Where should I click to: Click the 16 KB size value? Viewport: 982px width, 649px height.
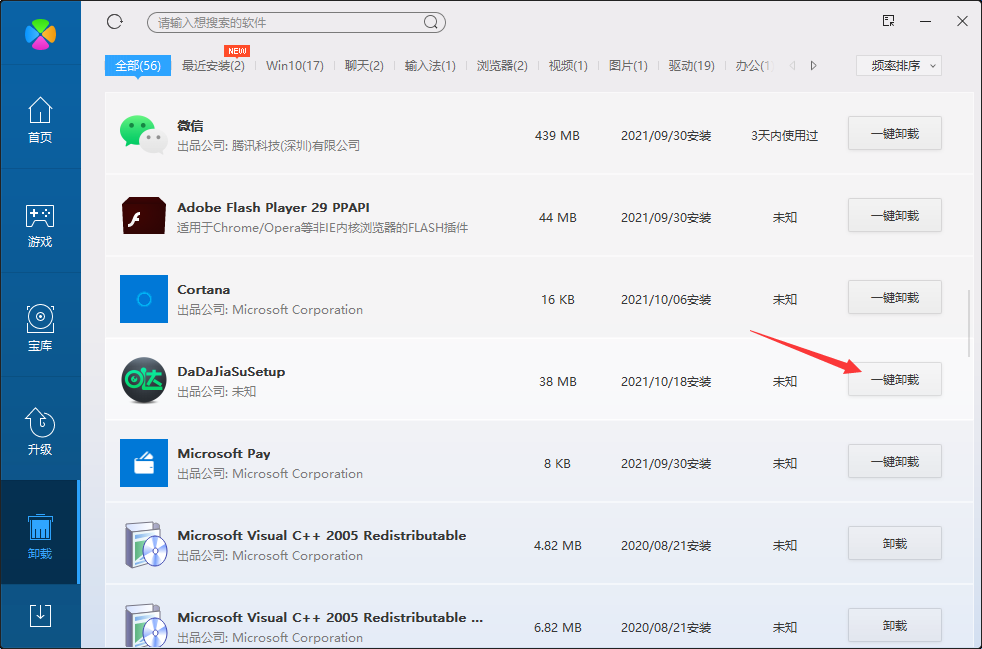[558, 299]
